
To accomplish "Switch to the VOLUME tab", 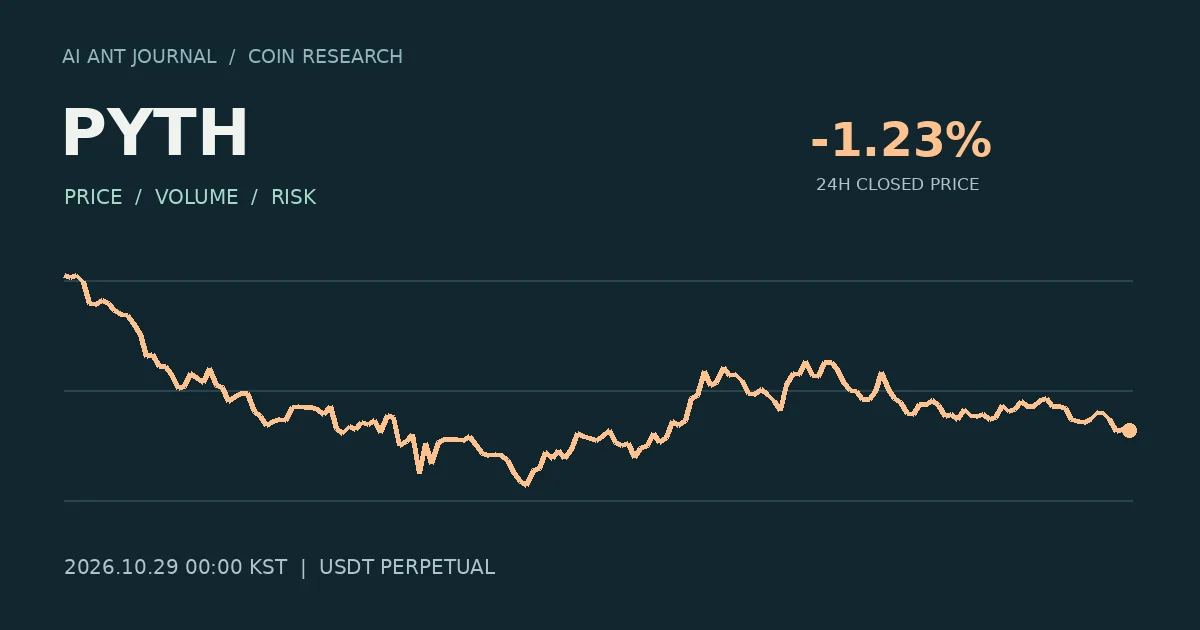I will click(197, 197).
